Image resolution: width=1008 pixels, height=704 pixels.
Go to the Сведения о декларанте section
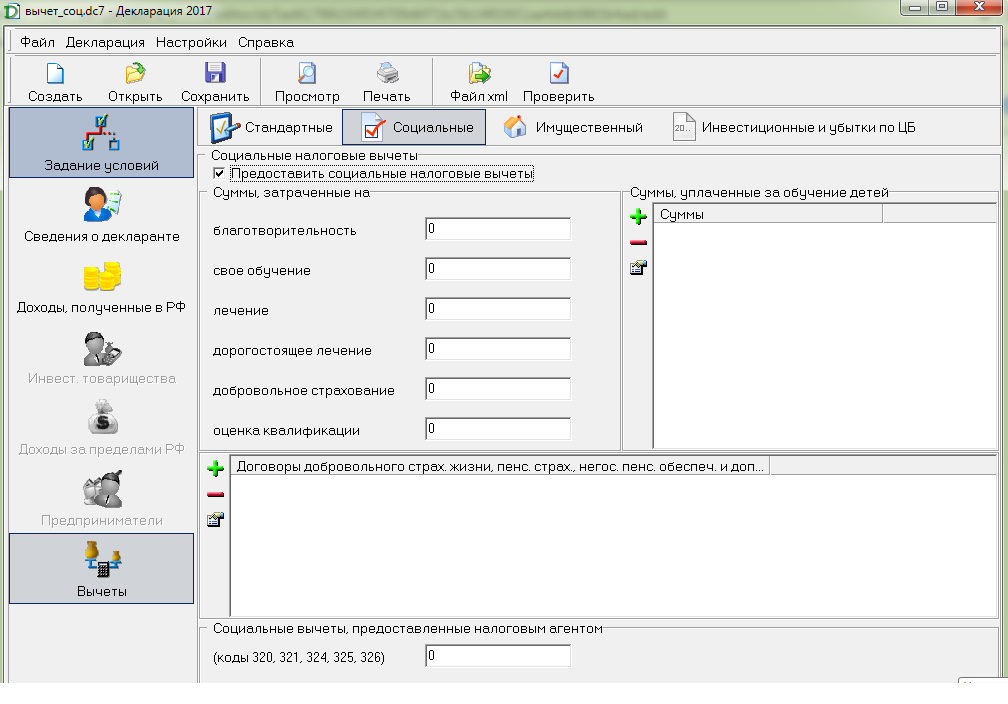click(102, 215)
